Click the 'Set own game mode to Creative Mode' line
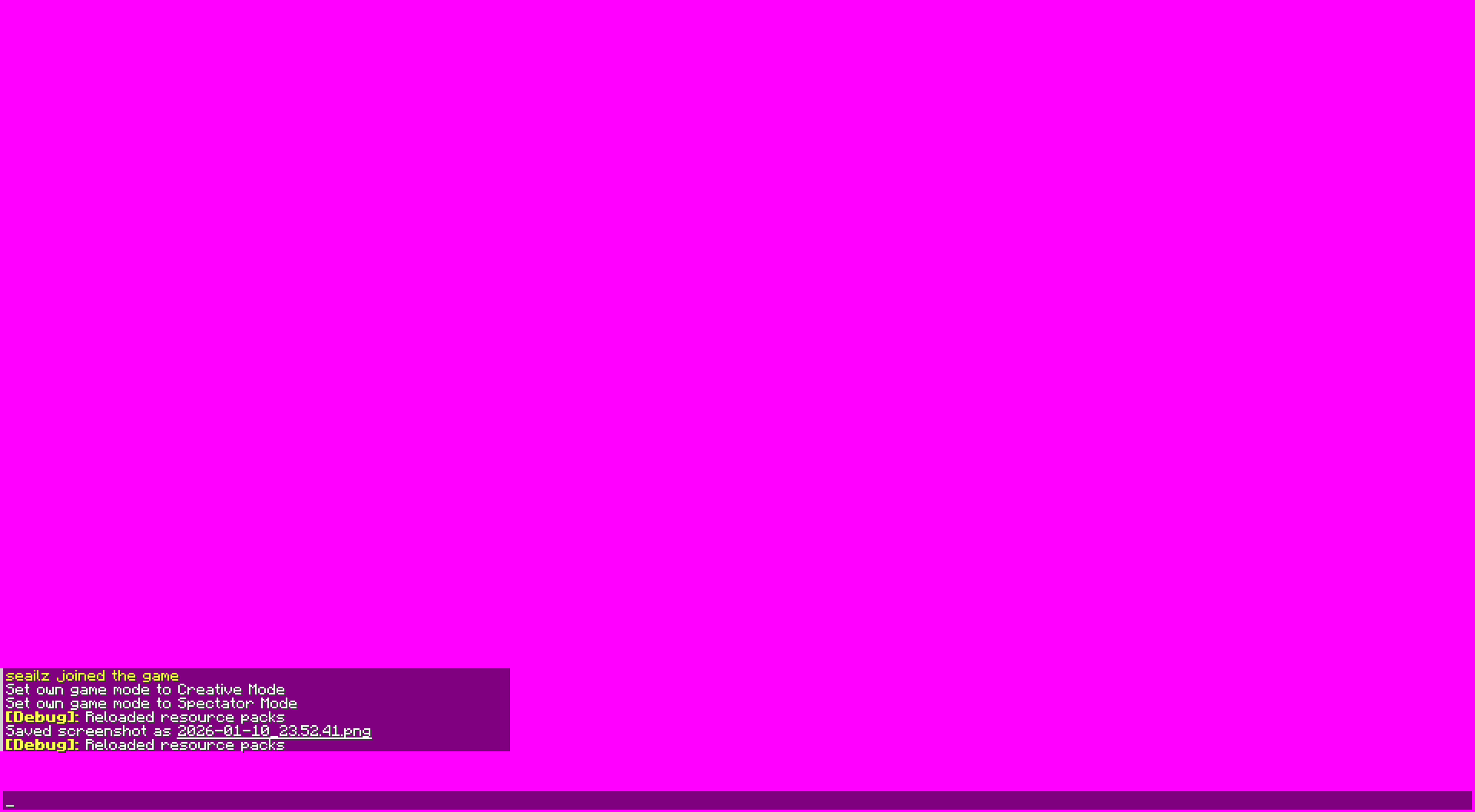 click(145, 689)
